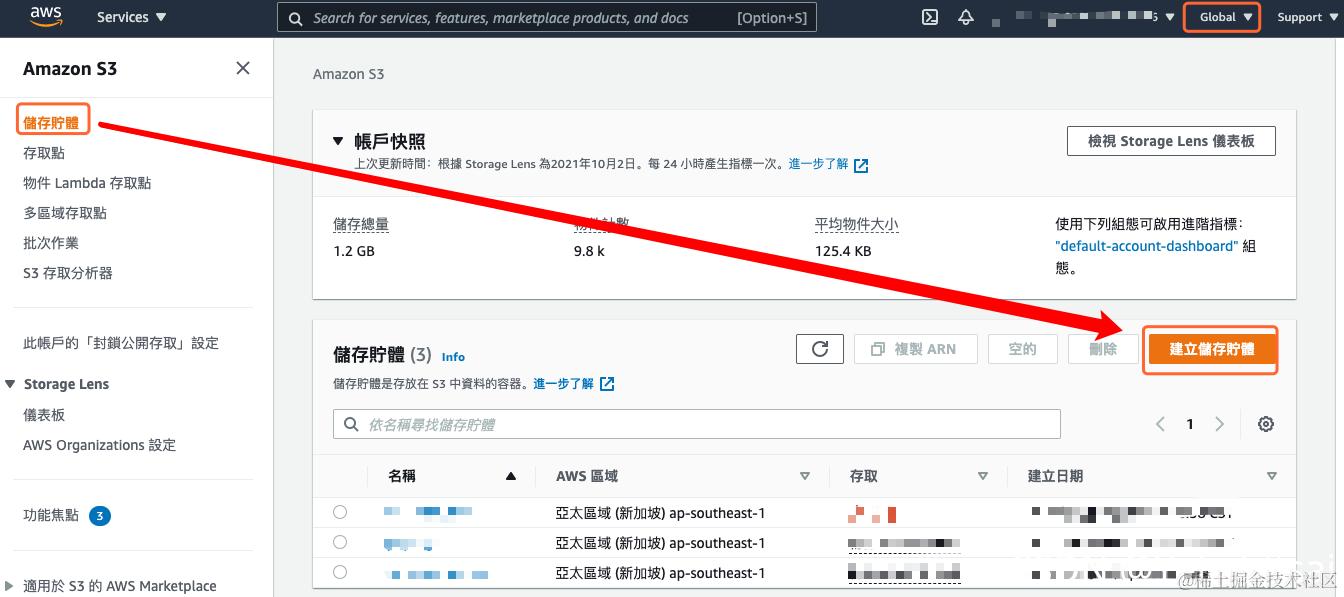Select the second bucket radio button
Screen dimensions: 1344x597
(340, 542)
